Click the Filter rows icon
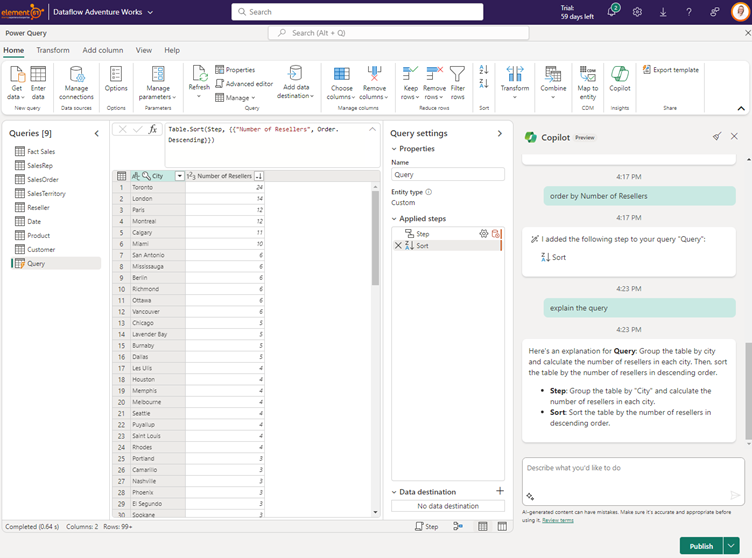This screenshot has width=752, height=558. click(457, 78)
